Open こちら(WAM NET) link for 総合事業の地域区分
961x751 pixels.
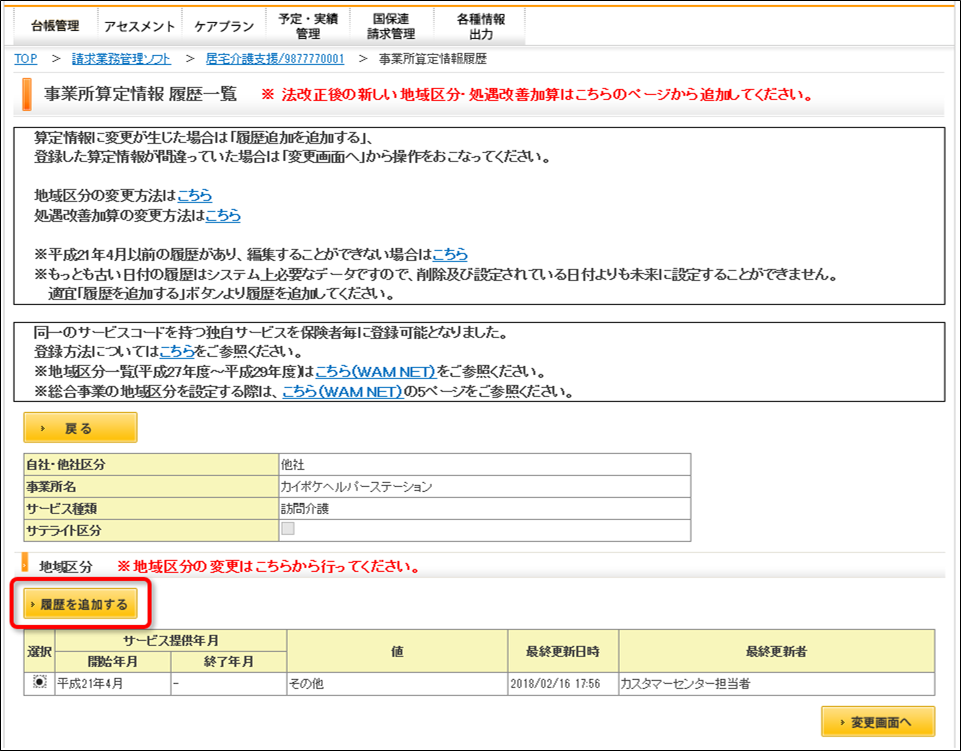tap(343, 391)
